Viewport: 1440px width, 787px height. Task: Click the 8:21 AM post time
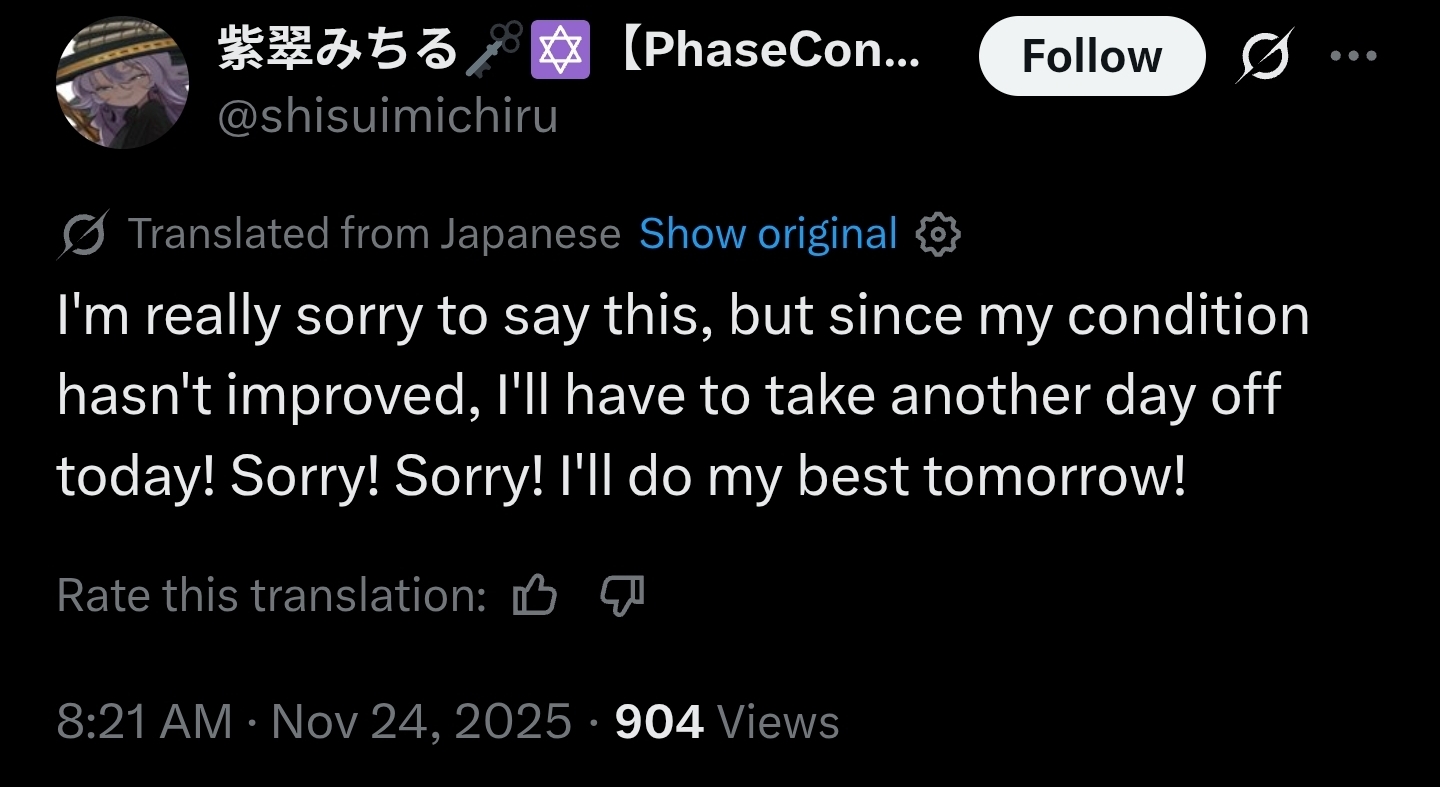tap(144, 722)
